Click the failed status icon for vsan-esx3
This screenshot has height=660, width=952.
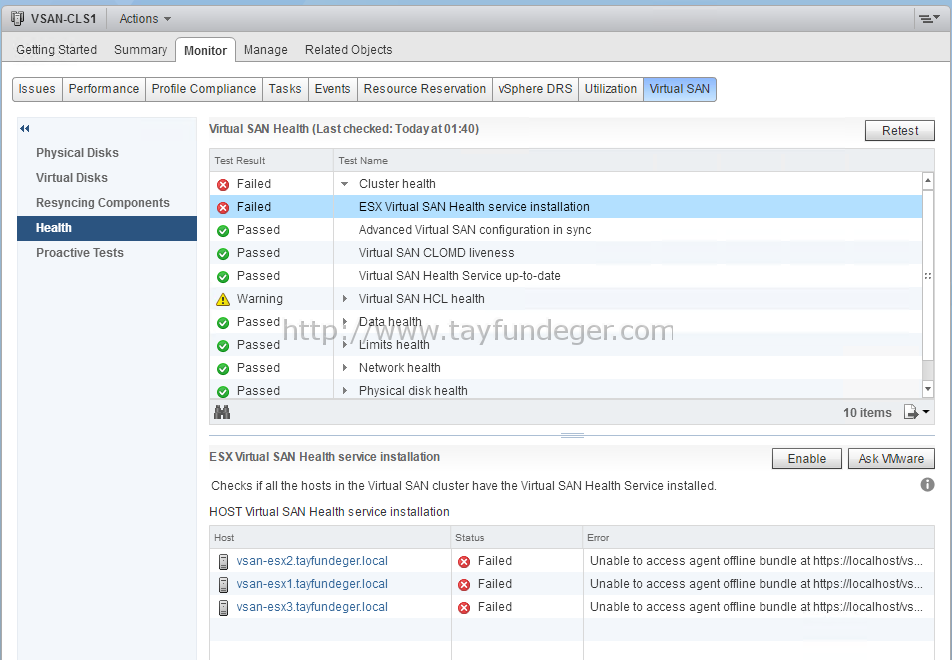pyautogui.click(x=464, y=608)
